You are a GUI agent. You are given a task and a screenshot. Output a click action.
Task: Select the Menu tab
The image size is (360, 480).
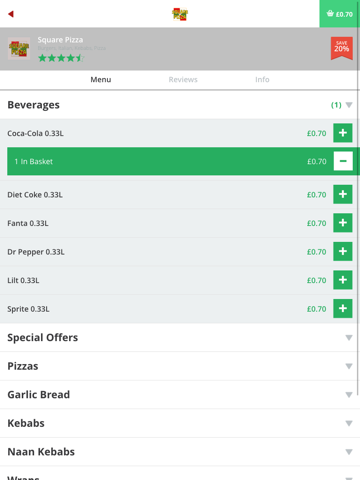[101, 80]
